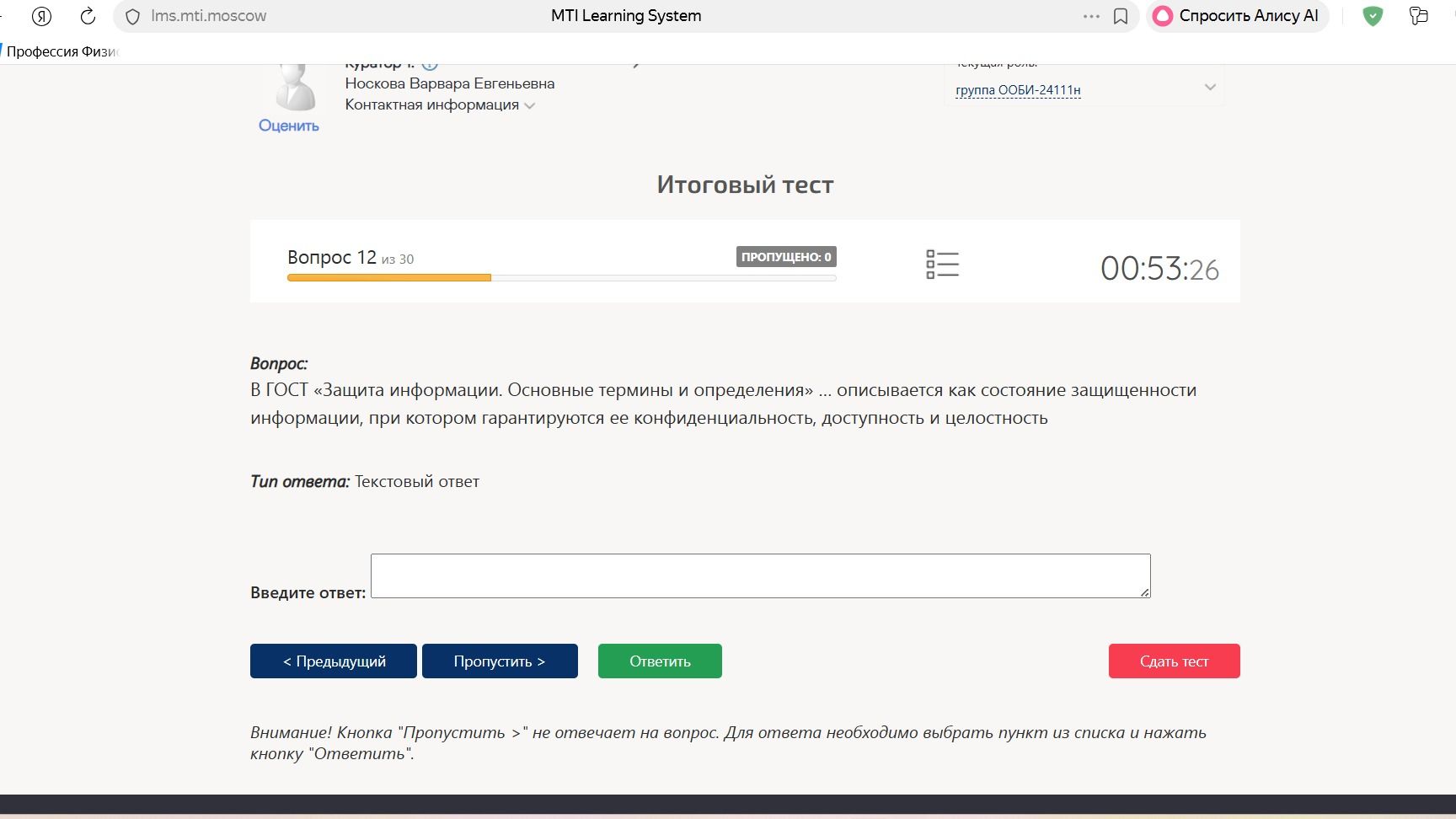Open the browser three-dots menu
This screenshot has height=819, width=1456.
pyautogui.click(x=1091, y=16)
